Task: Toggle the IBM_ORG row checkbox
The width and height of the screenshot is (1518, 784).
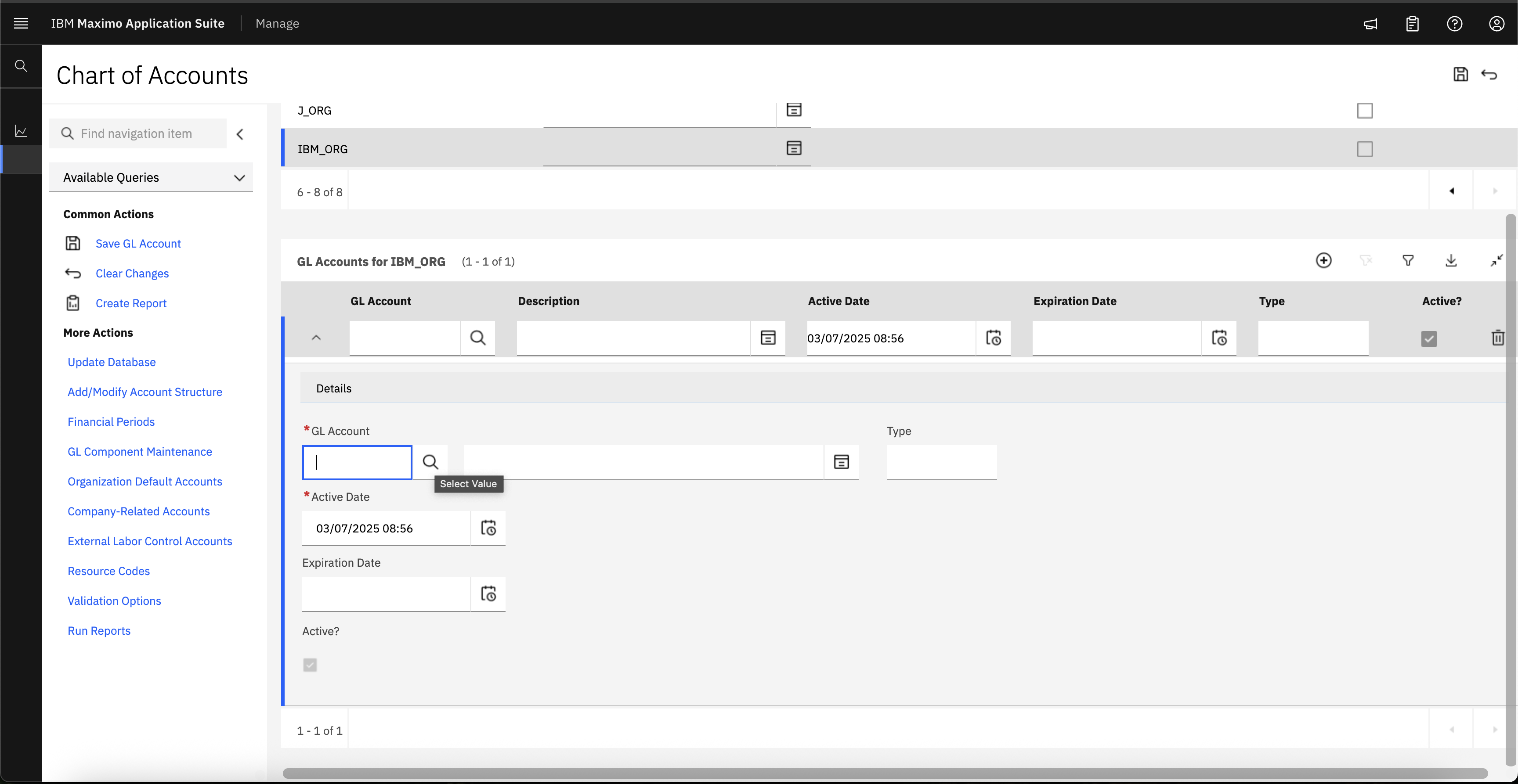Action: [1365, 149]
